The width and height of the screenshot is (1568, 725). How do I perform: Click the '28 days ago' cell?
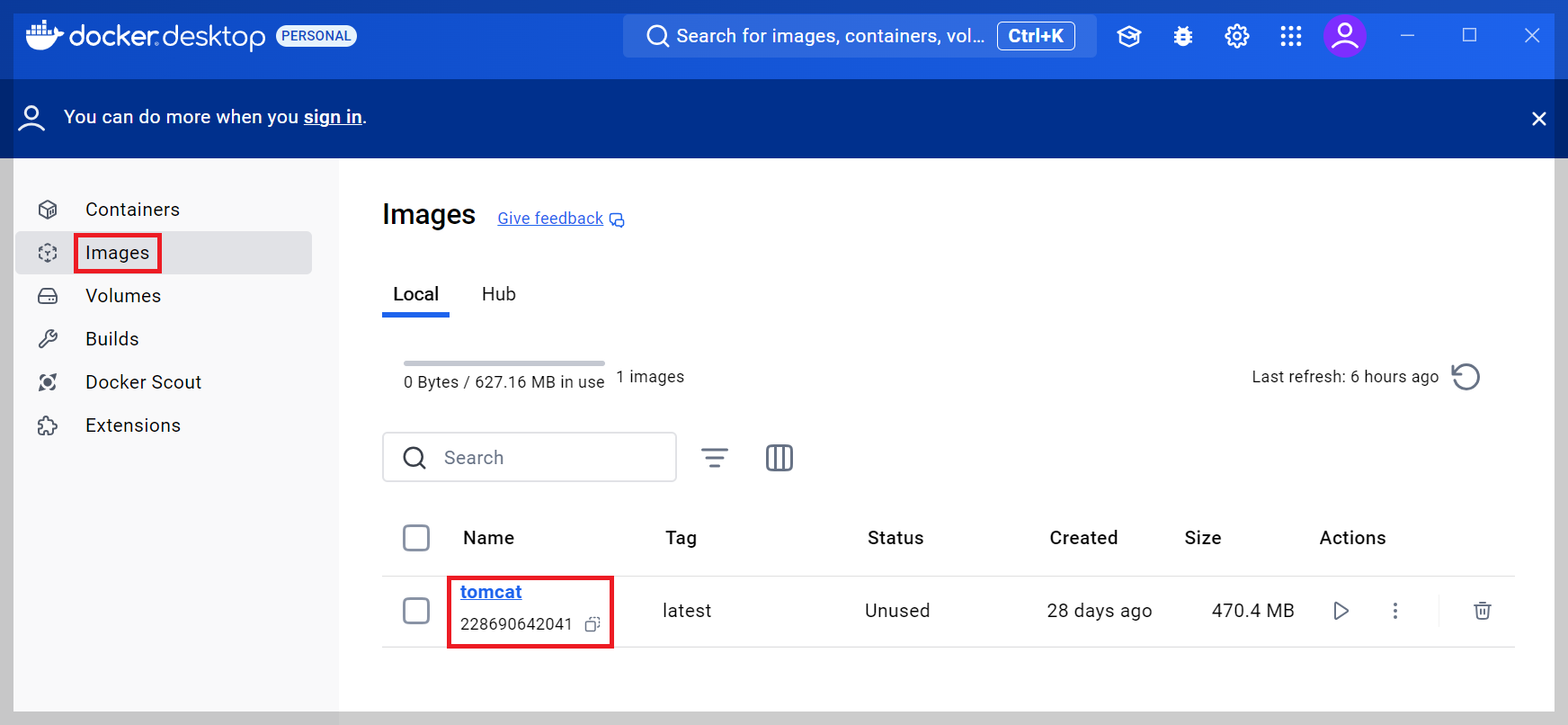coord(1100,611)
